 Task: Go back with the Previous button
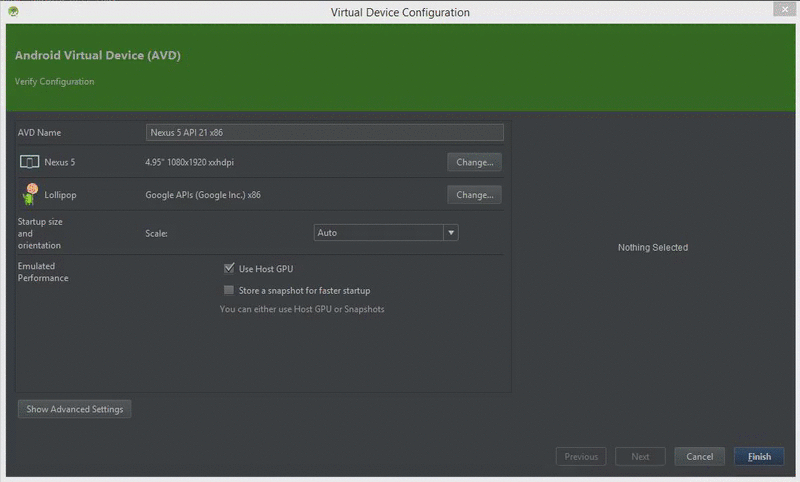581,456
